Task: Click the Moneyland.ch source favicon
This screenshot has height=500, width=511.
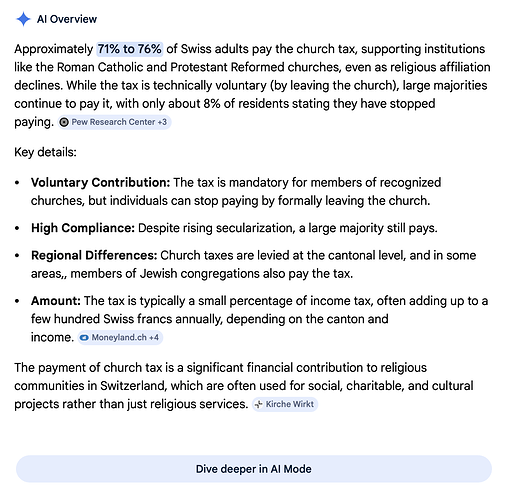Action: pyautogui.click(x=84, y=338)
